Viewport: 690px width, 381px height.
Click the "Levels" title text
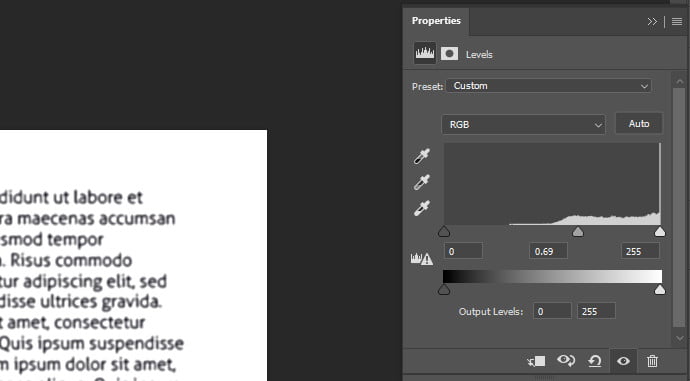tap(479, 55)
